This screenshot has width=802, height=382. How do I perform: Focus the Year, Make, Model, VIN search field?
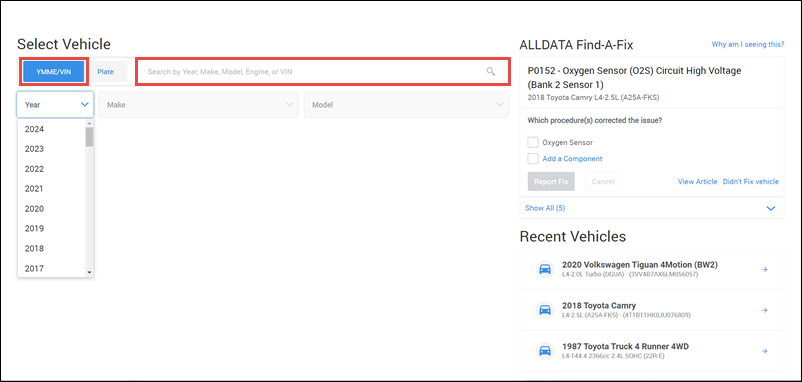click(322, 72)
